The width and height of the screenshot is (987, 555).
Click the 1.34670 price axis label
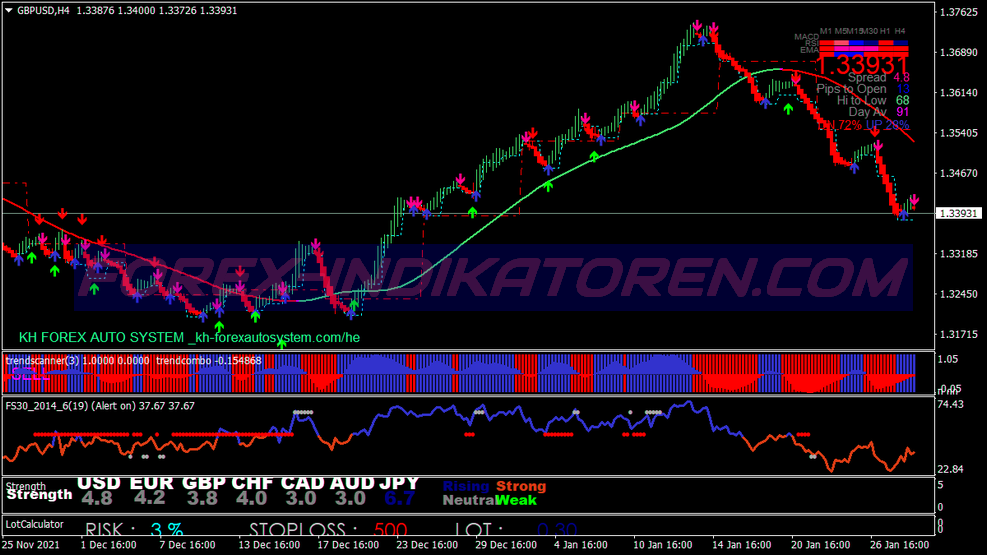coord(958,173)
